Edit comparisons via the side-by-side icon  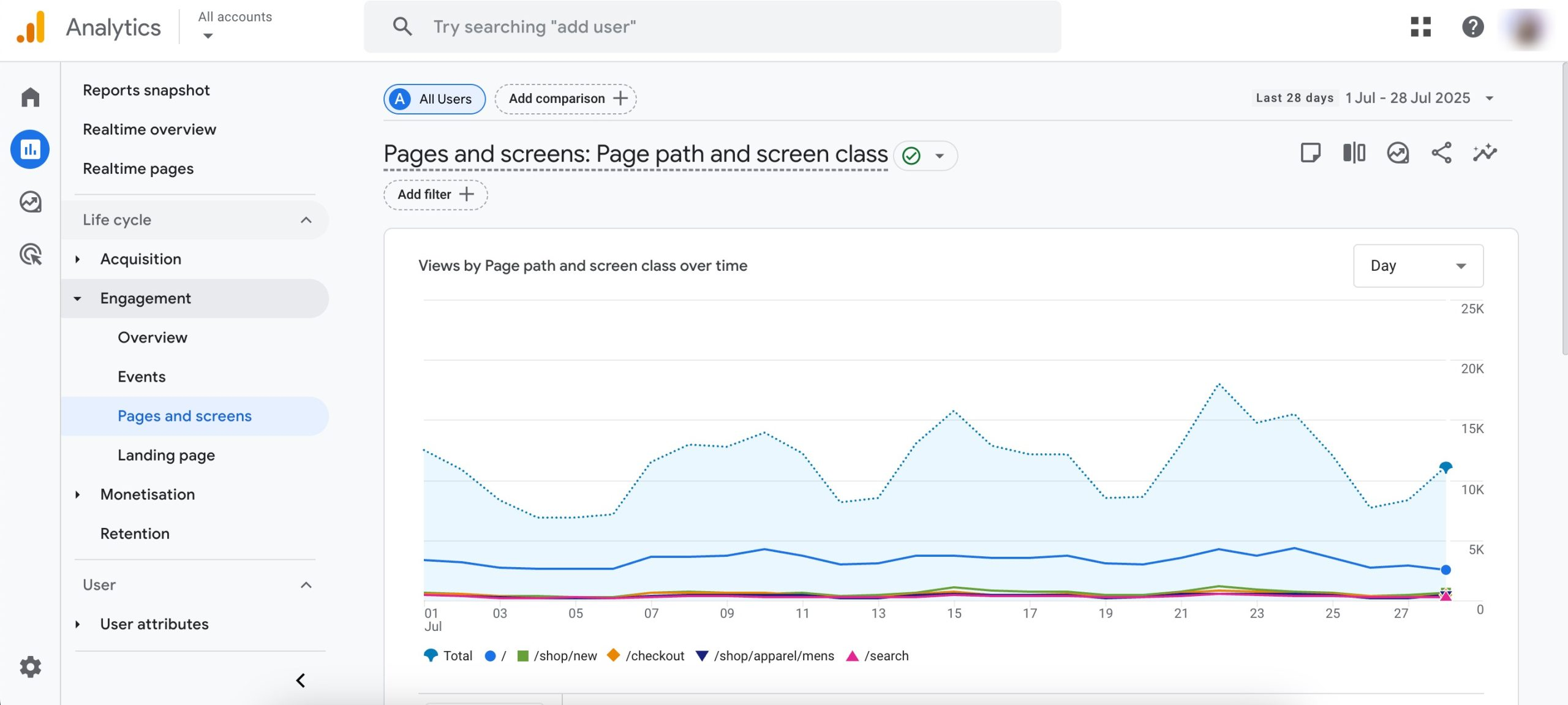tap(1354, 153)
